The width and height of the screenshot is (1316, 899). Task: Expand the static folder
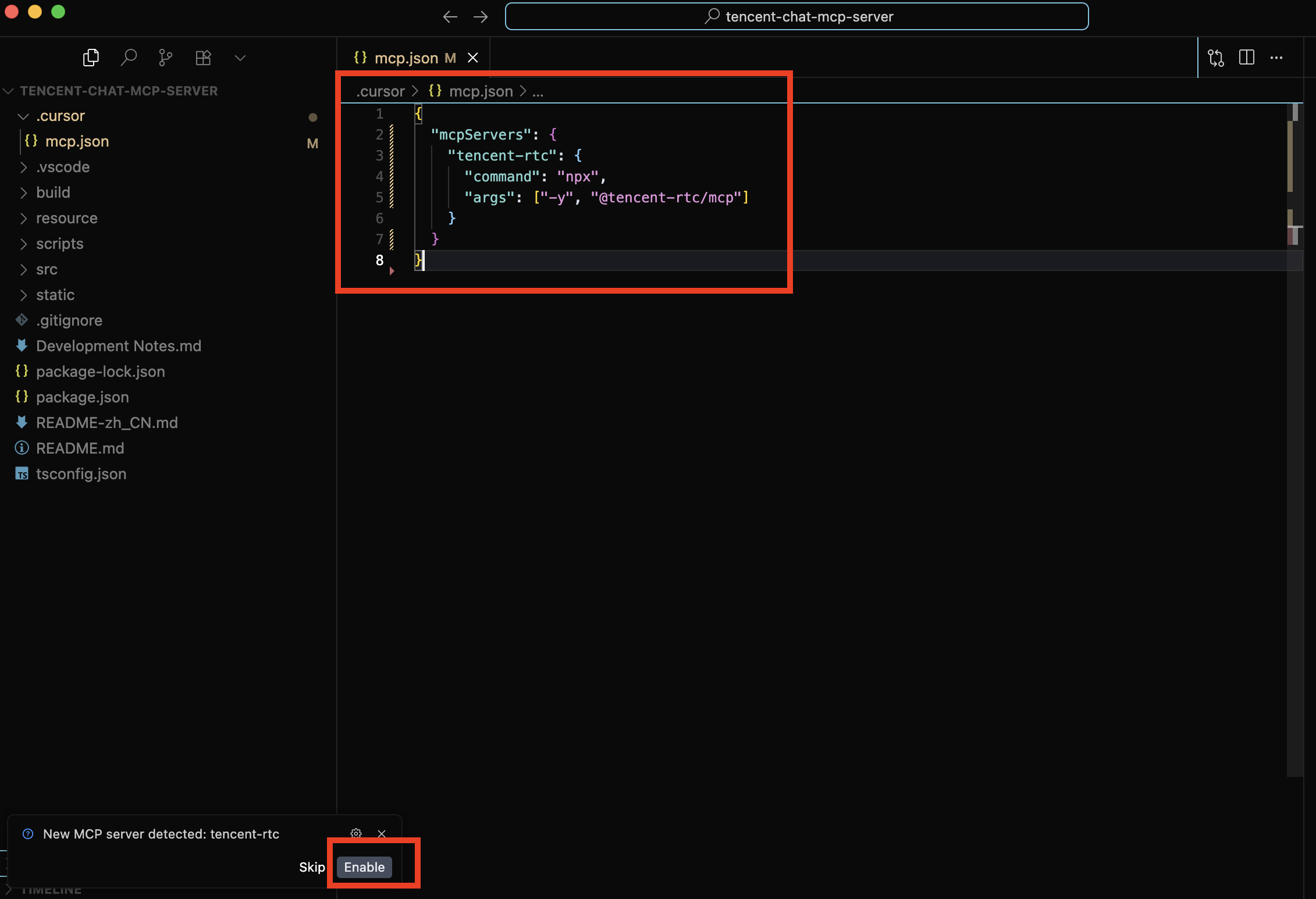(55, 295)
